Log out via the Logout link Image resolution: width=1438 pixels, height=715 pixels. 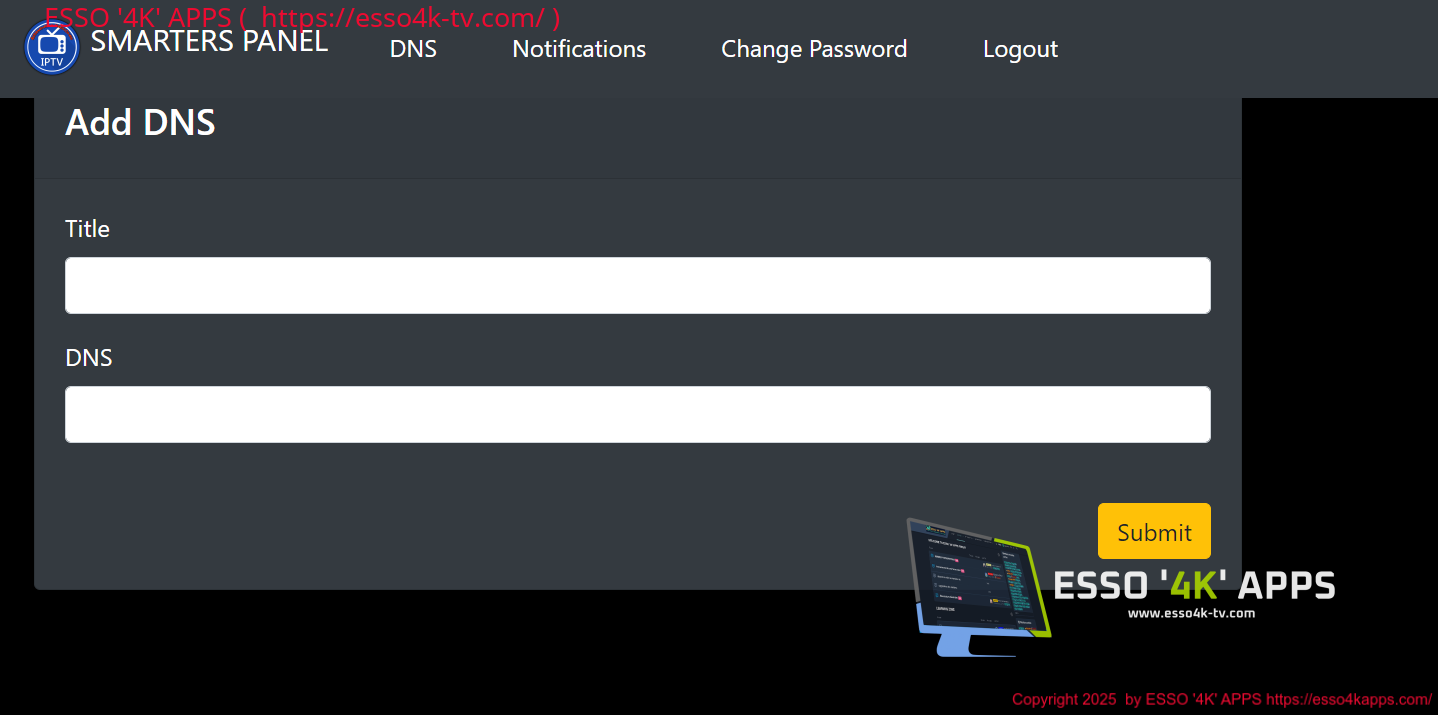click(1020, 49)
